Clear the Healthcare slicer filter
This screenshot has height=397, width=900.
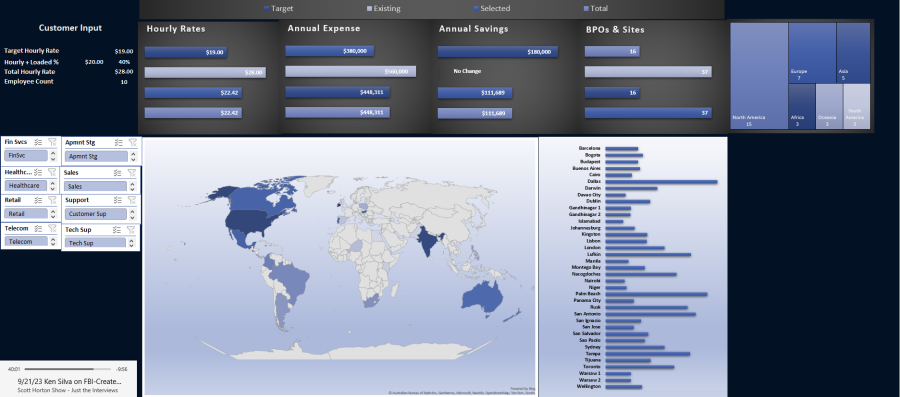(52, 172)
